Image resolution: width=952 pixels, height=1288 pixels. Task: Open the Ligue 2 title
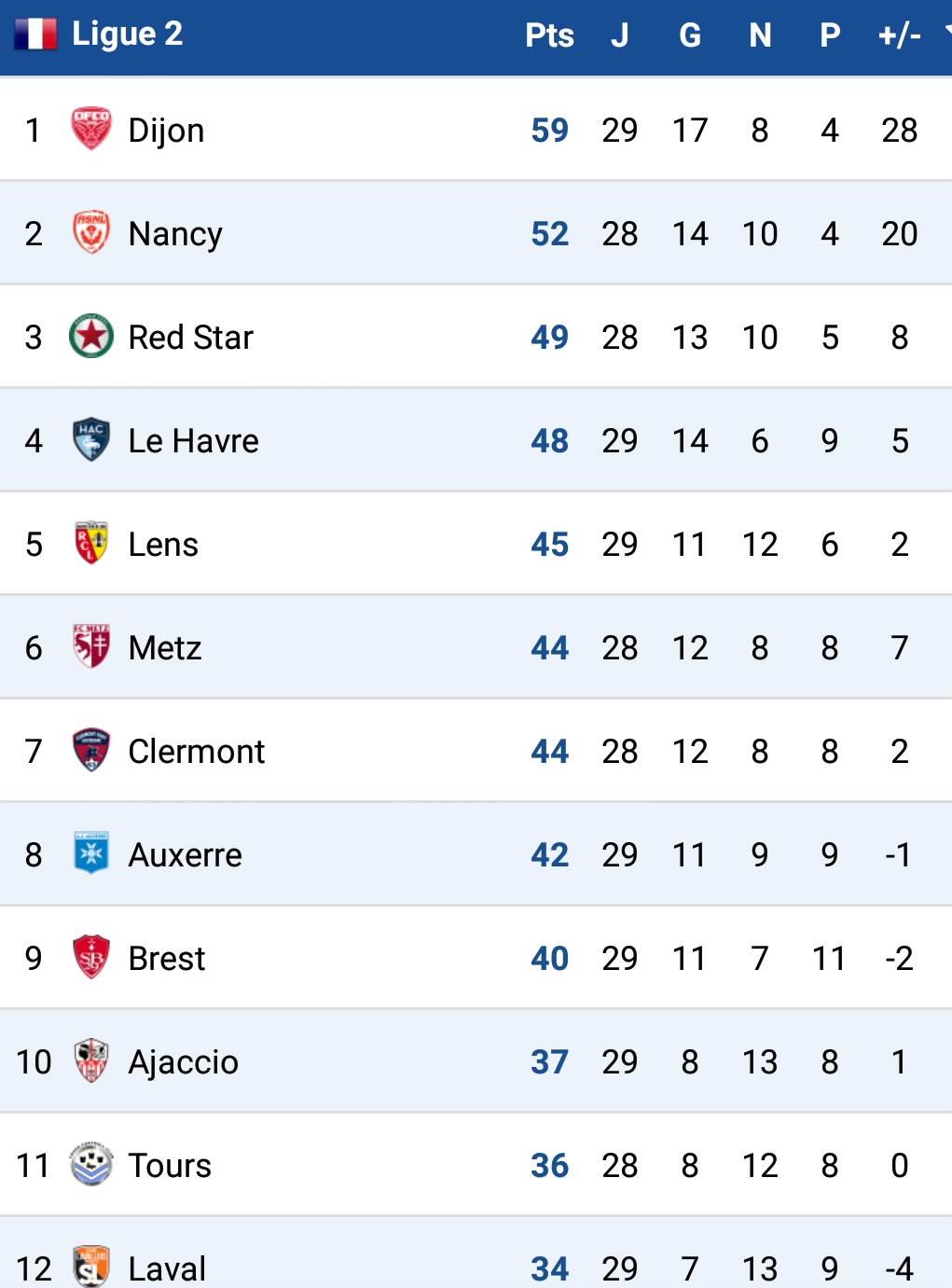pos(127,34)
